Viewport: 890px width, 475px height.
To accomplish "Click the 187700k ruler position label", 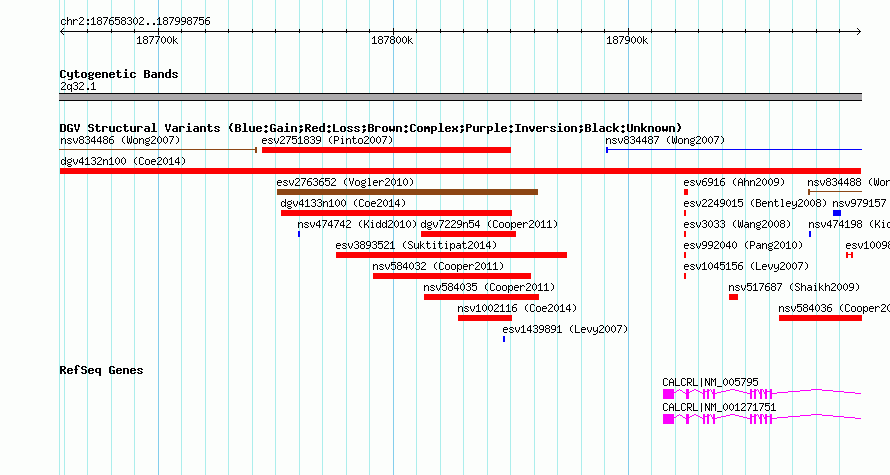I will pos(157,41).
